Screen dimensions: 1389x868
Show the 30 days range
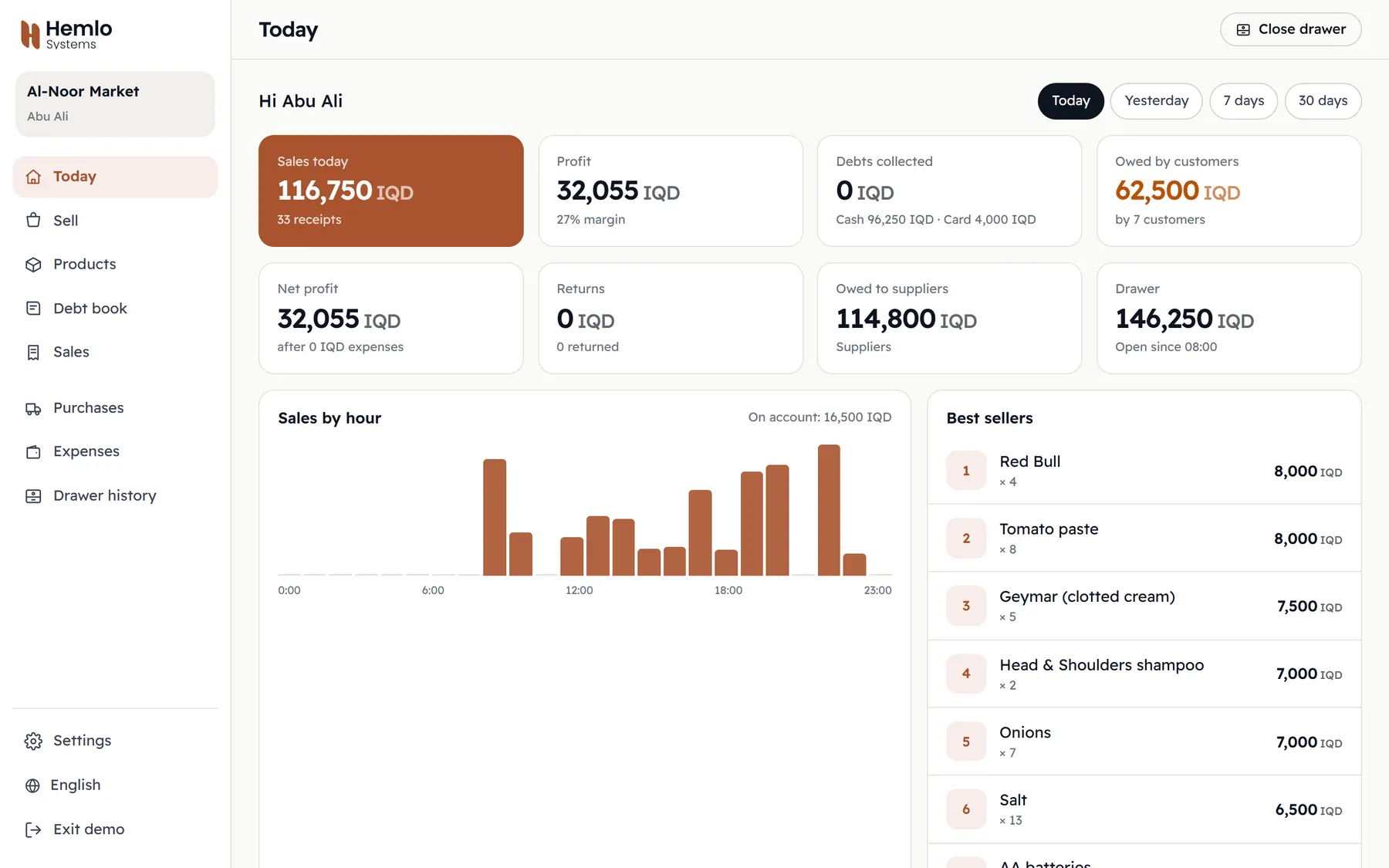[1323, 101]
